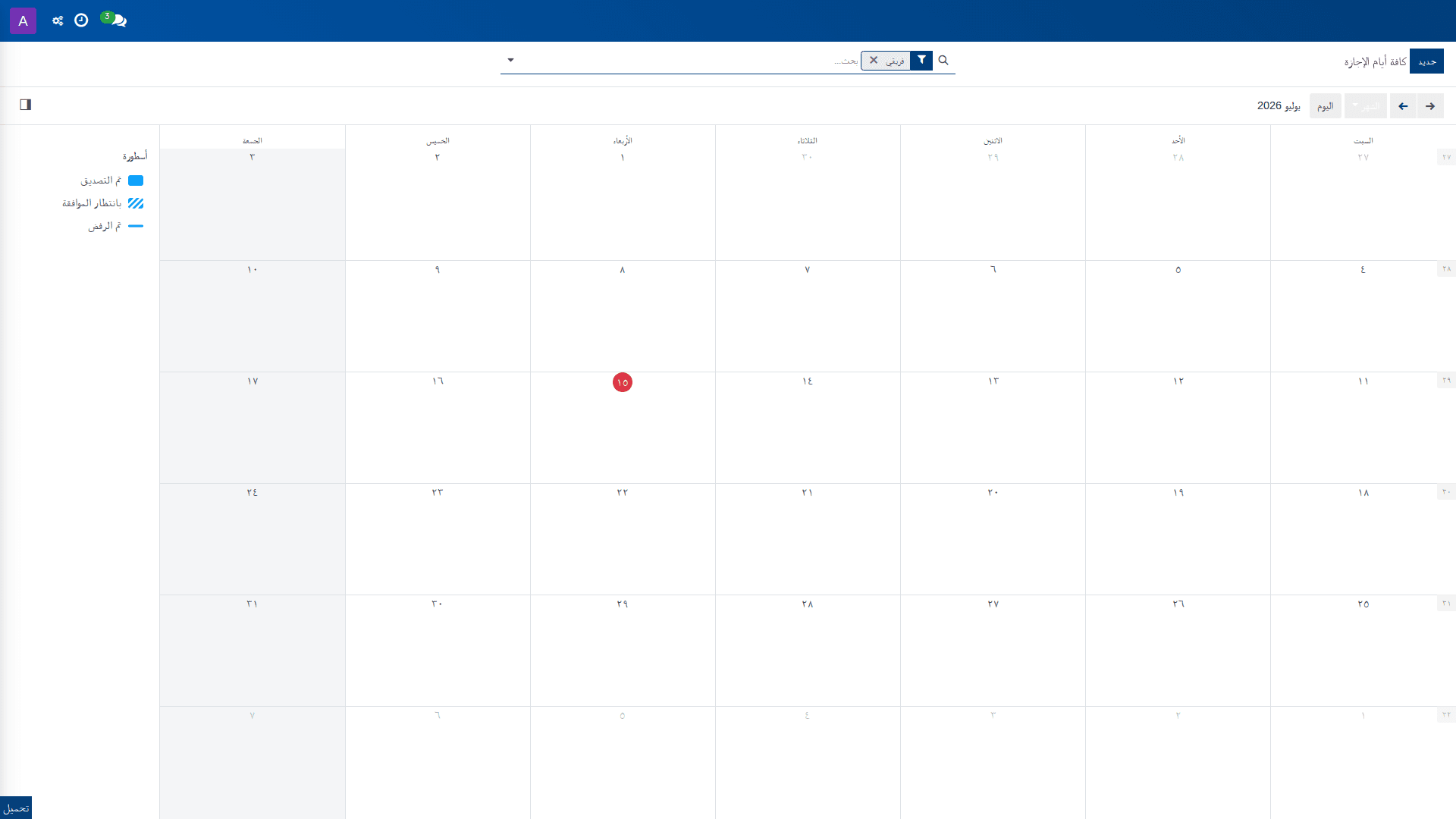Click the left arrow calendar navigation button
The width and height of the screenshot is (1456, 819).
point(1403,106)
